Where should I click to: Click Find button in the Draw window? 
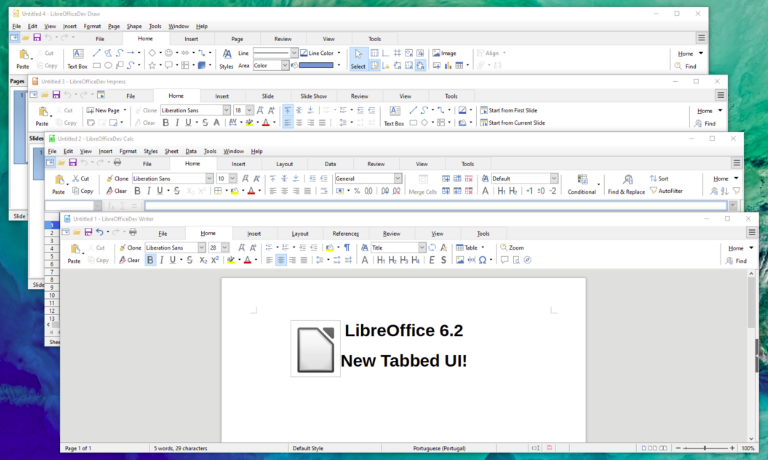pyautogui.click(x=686, y=66)
